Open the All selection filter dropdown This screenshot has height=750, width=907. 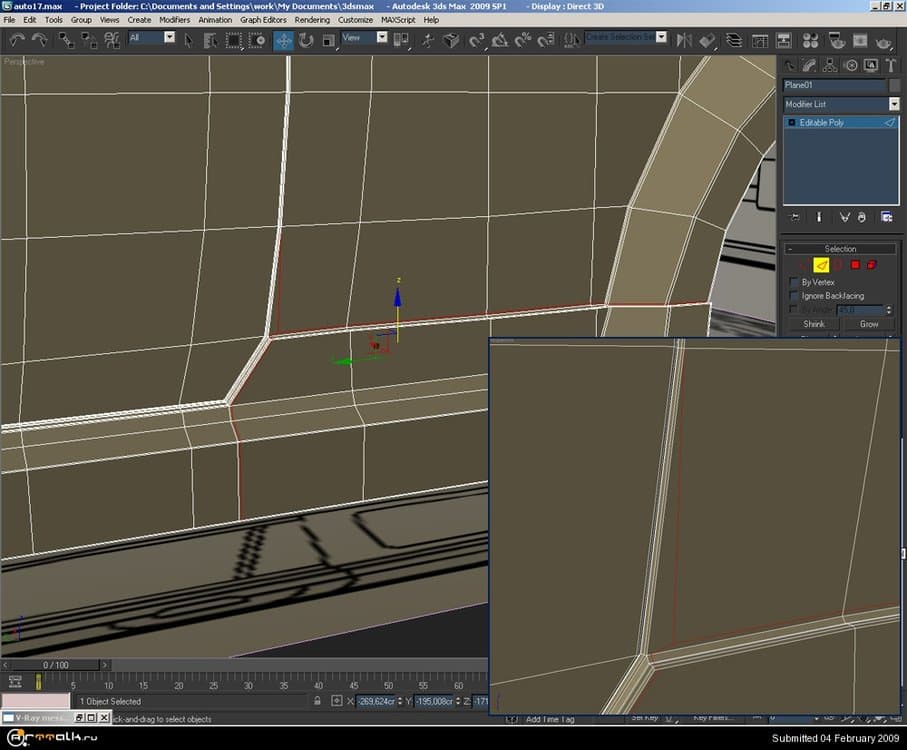pos(168,38)
